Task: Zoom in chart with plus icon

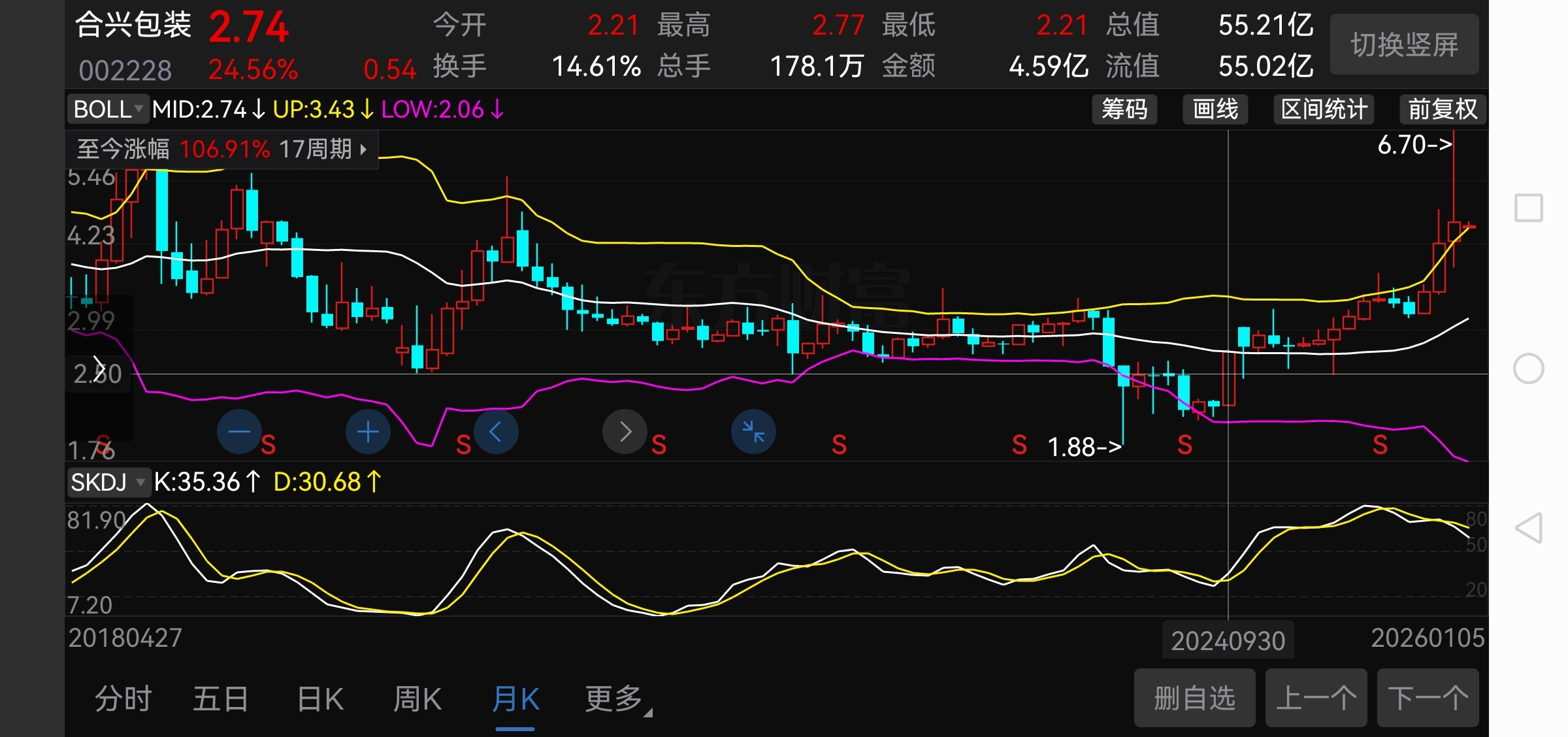Action: point(368,432)
